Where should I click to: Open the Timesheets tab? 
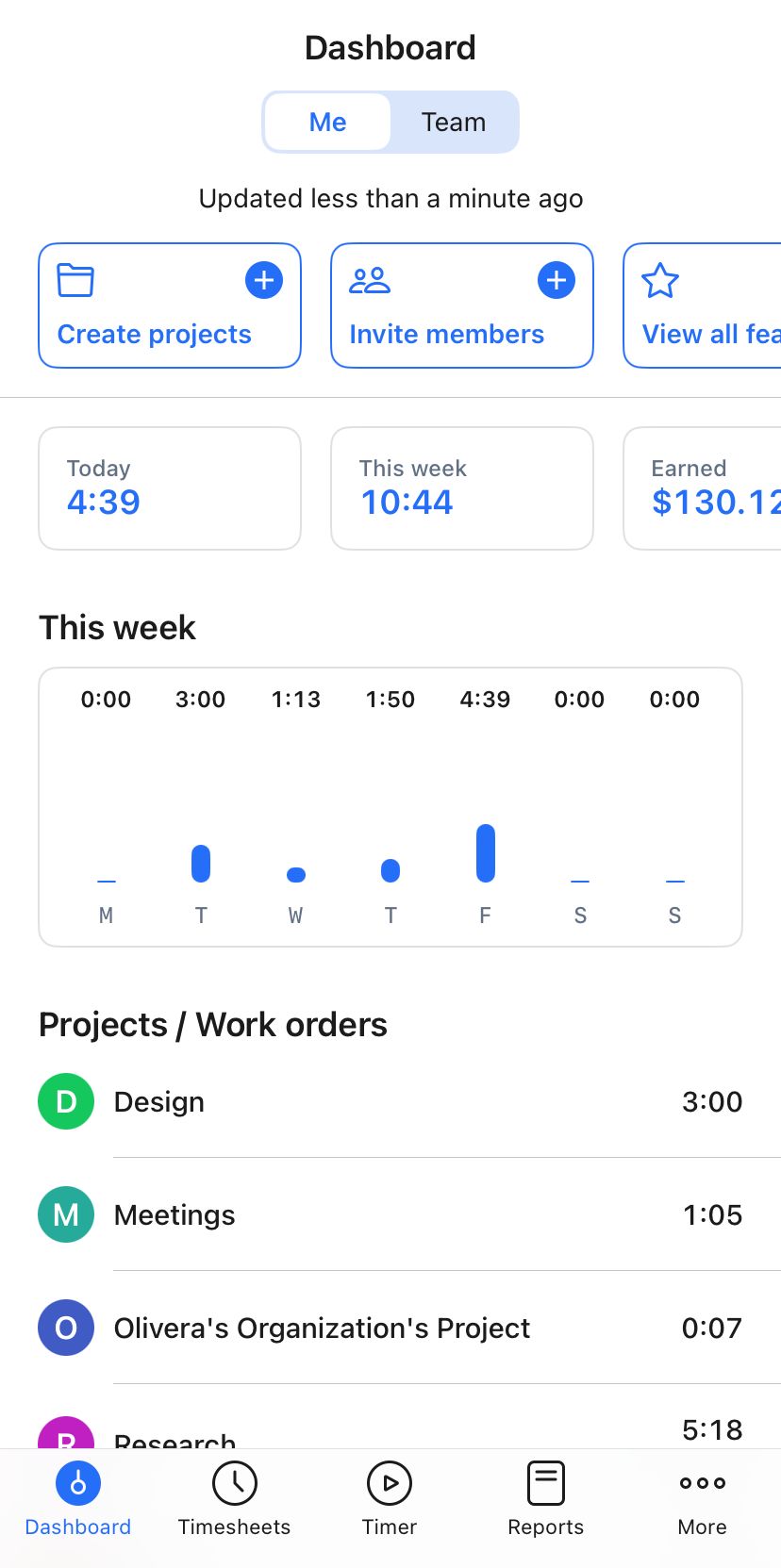[x=234, y=1502]
